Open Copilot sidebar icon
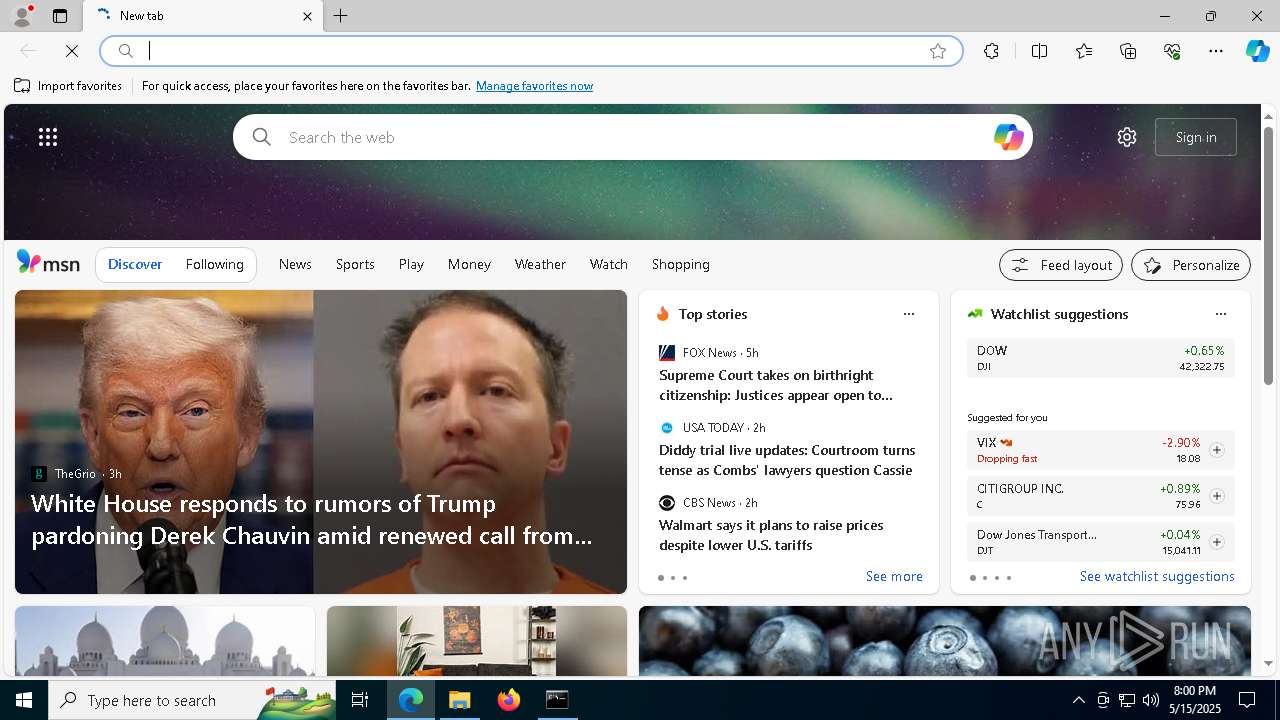Image resolution: width=1280 pixels, height=720 pixels. [1257, 51]
